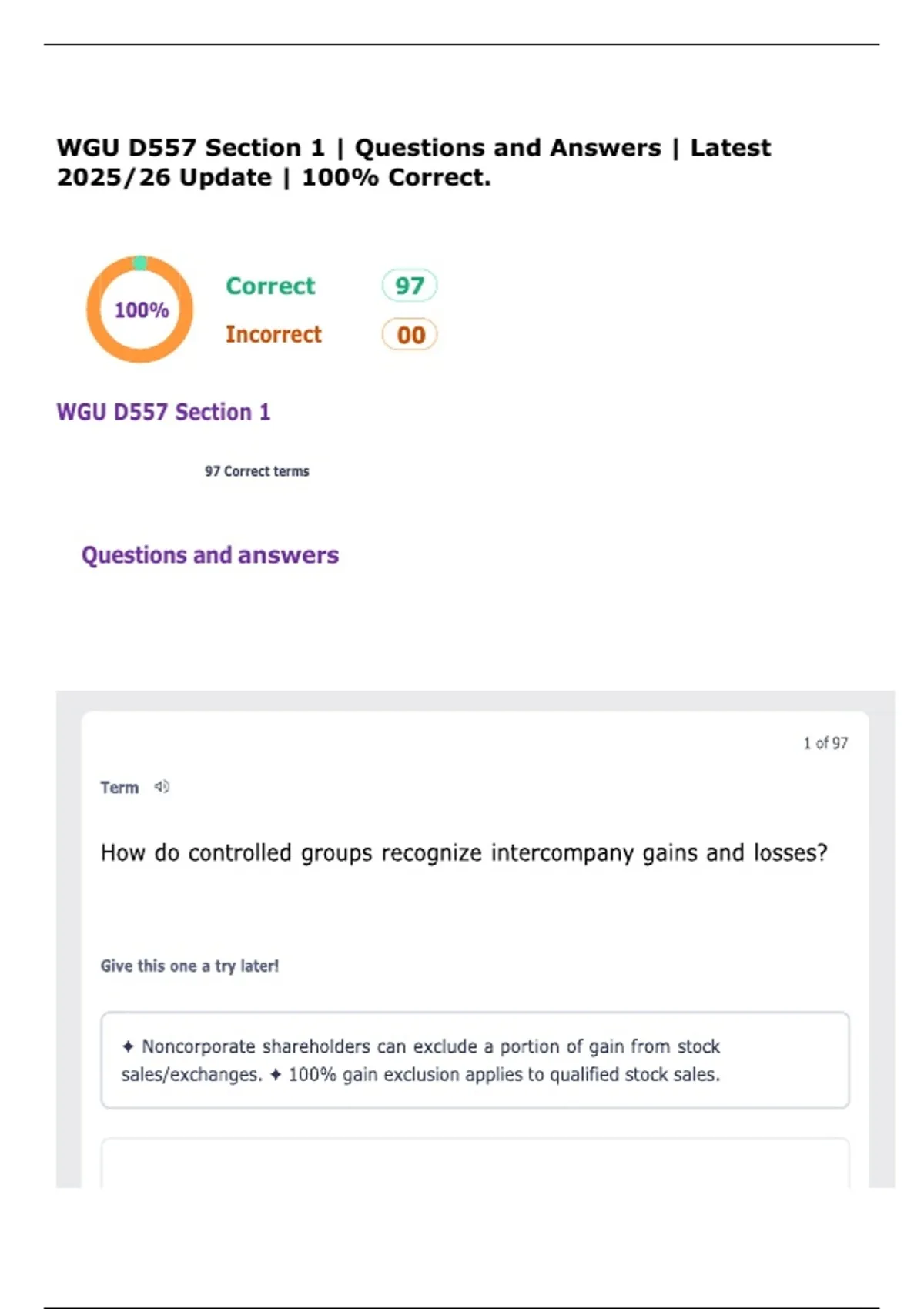
Task: Click 'Give this one a try later!'
Action: point(189,966)
